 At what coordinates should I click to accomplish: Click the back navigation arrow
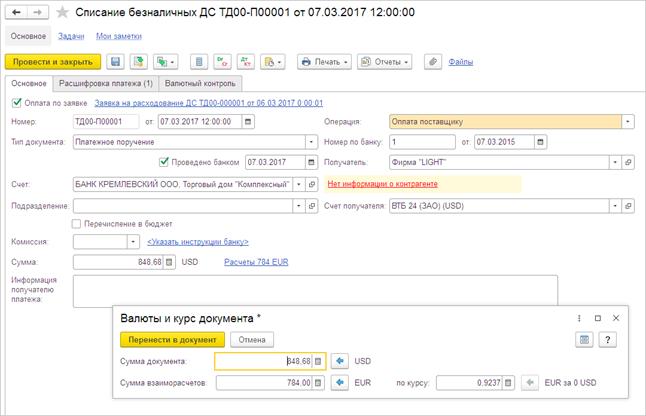coord(16,12)
